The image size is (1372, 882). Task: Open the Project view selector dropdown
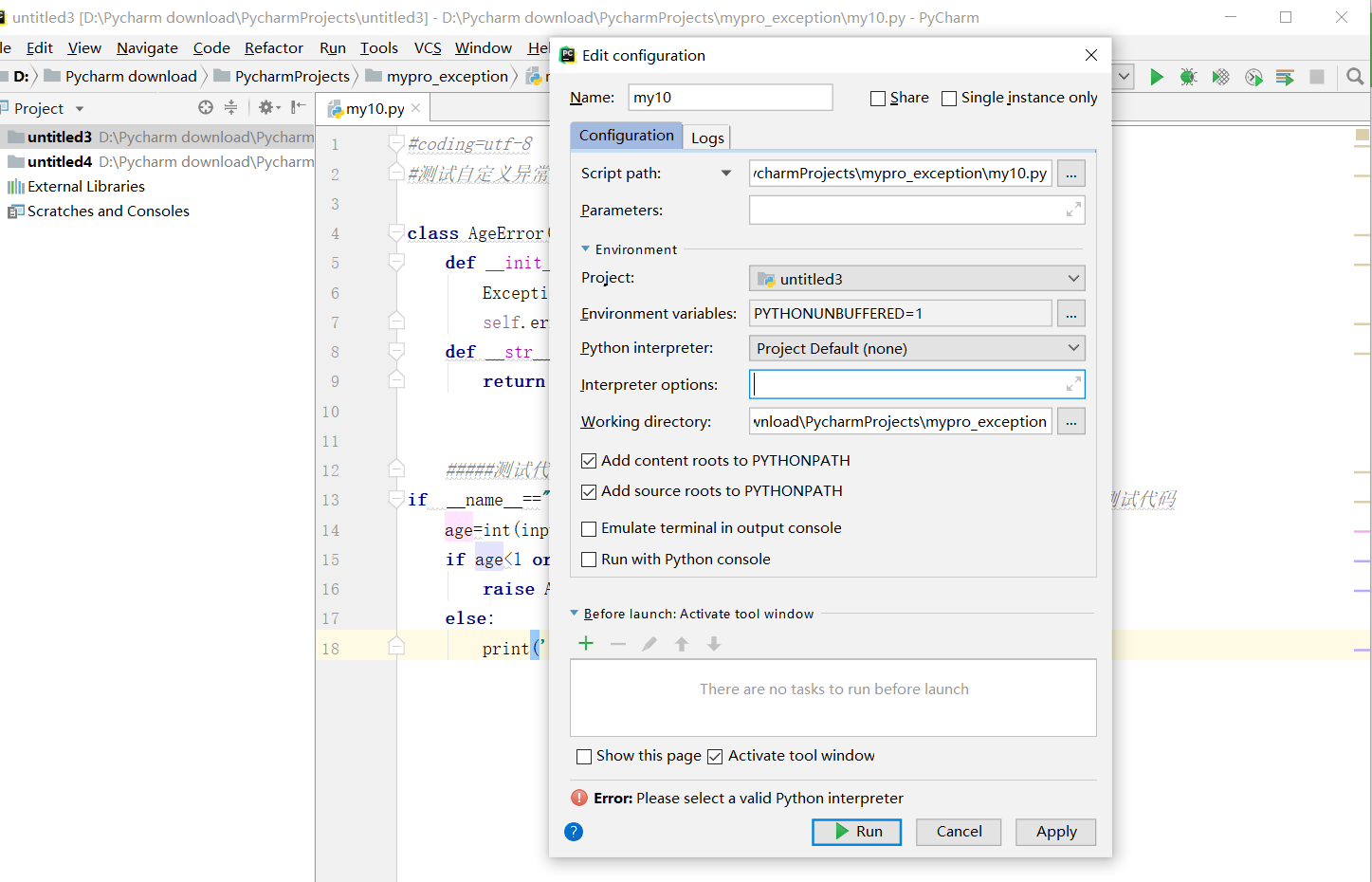80,109
